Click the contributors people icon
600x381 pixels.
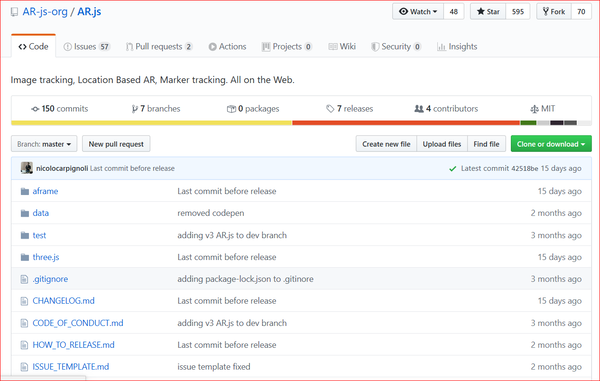point(419,109)
